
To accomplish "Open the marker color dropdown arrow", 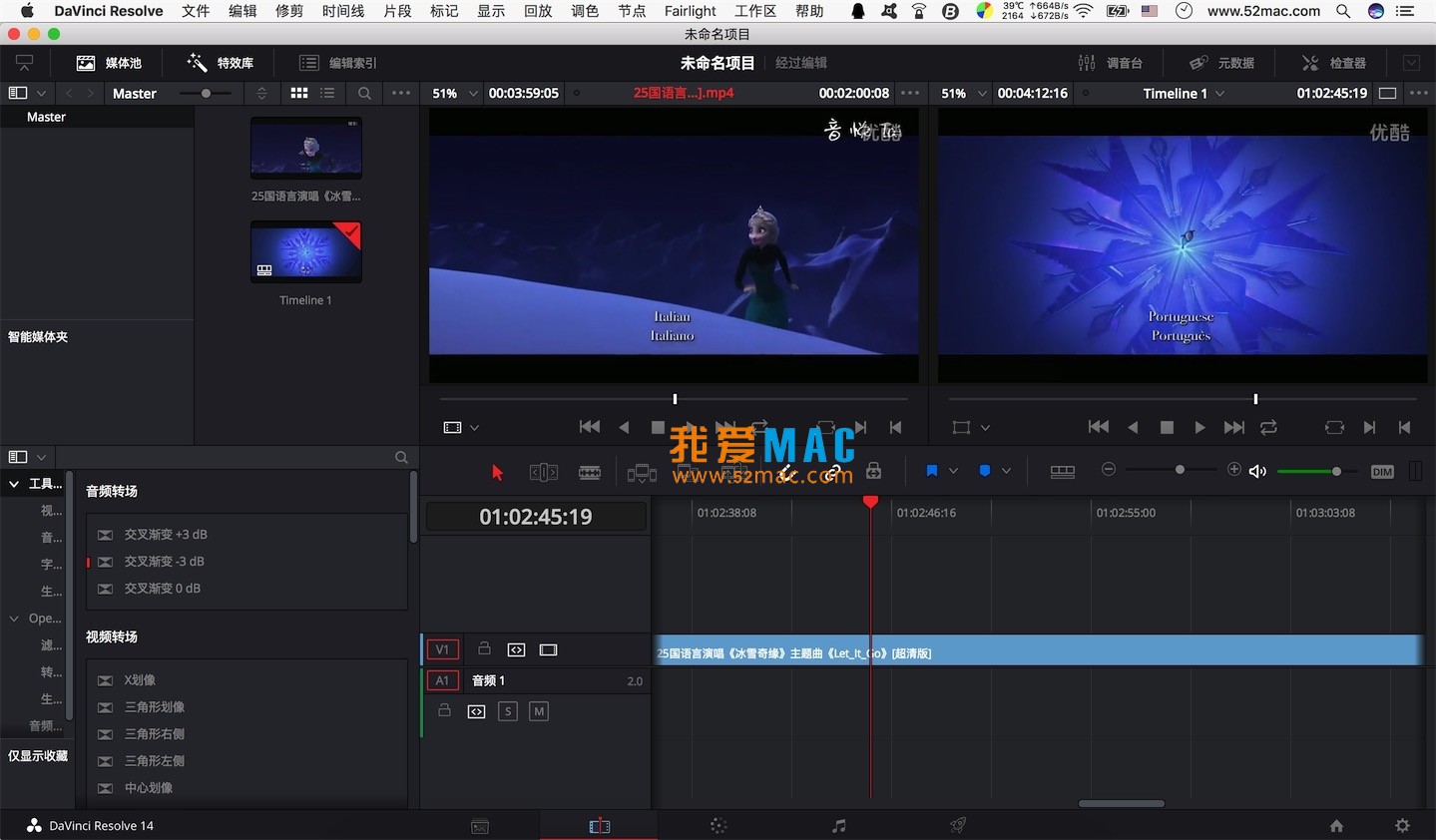I will [1006, 471].
